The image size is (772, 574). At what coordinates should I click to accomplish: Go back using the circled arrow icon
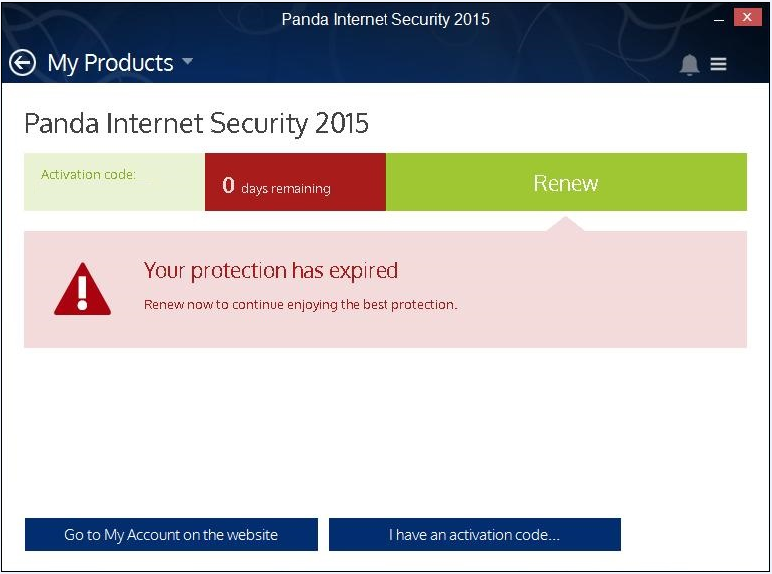(x=22, y=63)
